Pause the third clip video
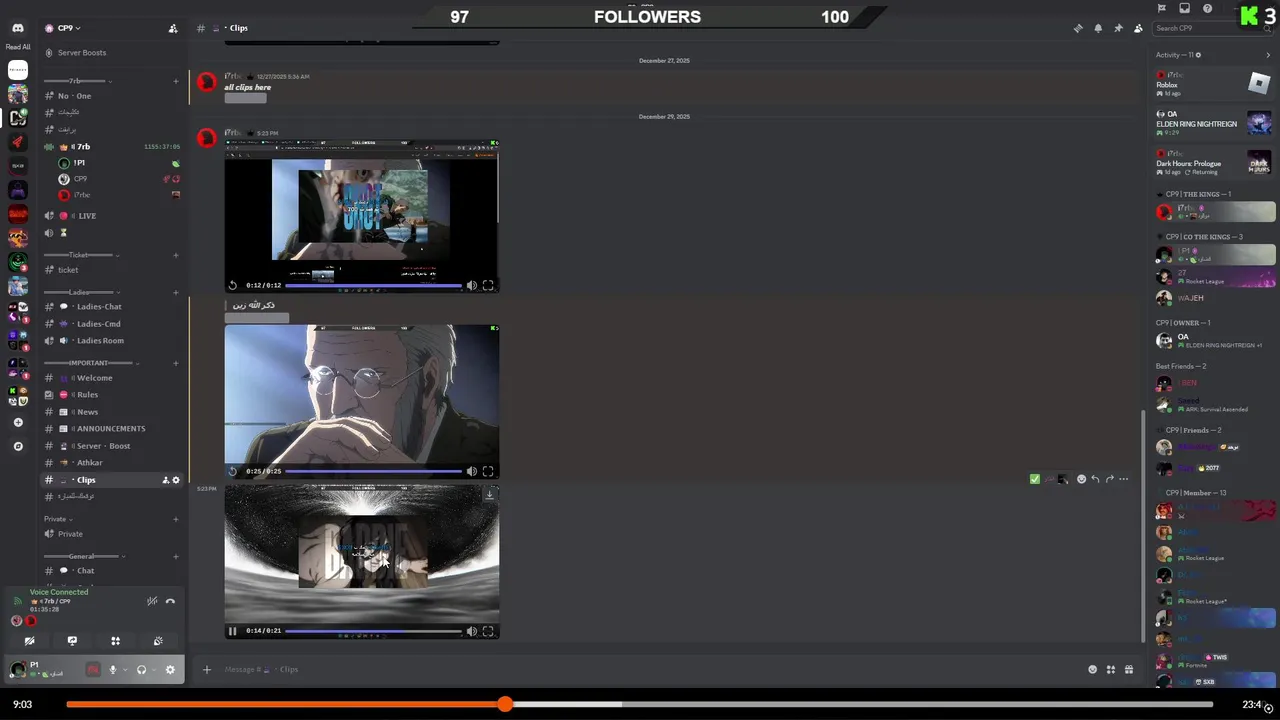 click(233, 631)
